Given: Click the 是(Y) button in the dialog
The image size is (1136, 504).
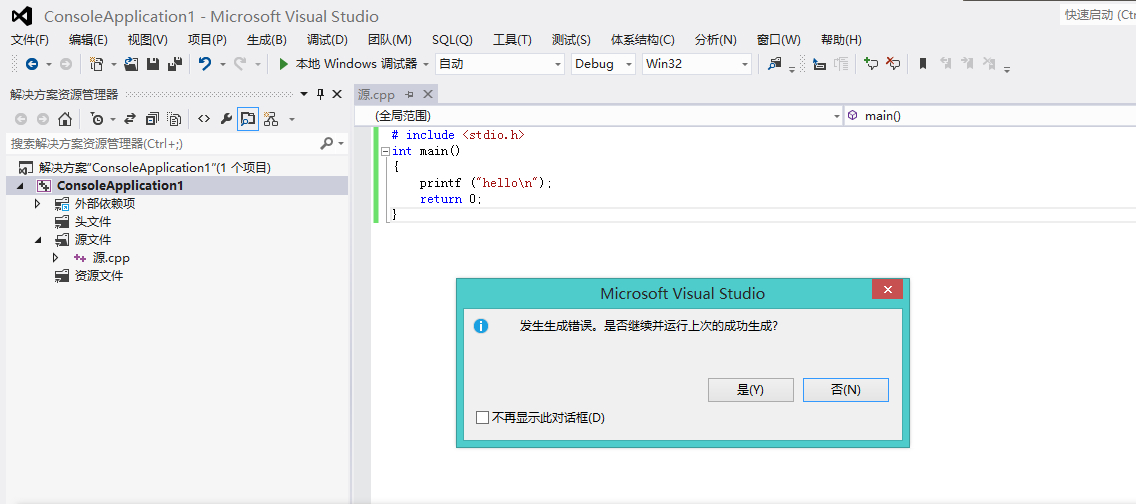Looking at the screenshot, I should (x=751, y=390).
